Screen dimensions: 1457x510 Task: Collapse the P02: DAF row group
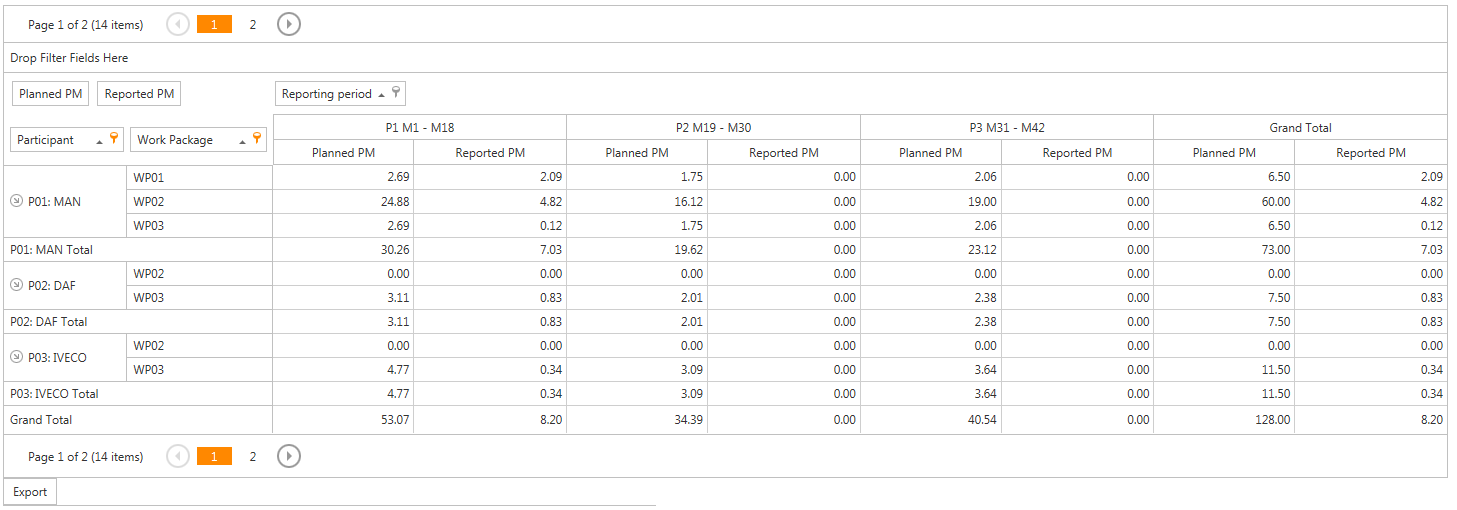pyautogui.click(x=16, y=285)
